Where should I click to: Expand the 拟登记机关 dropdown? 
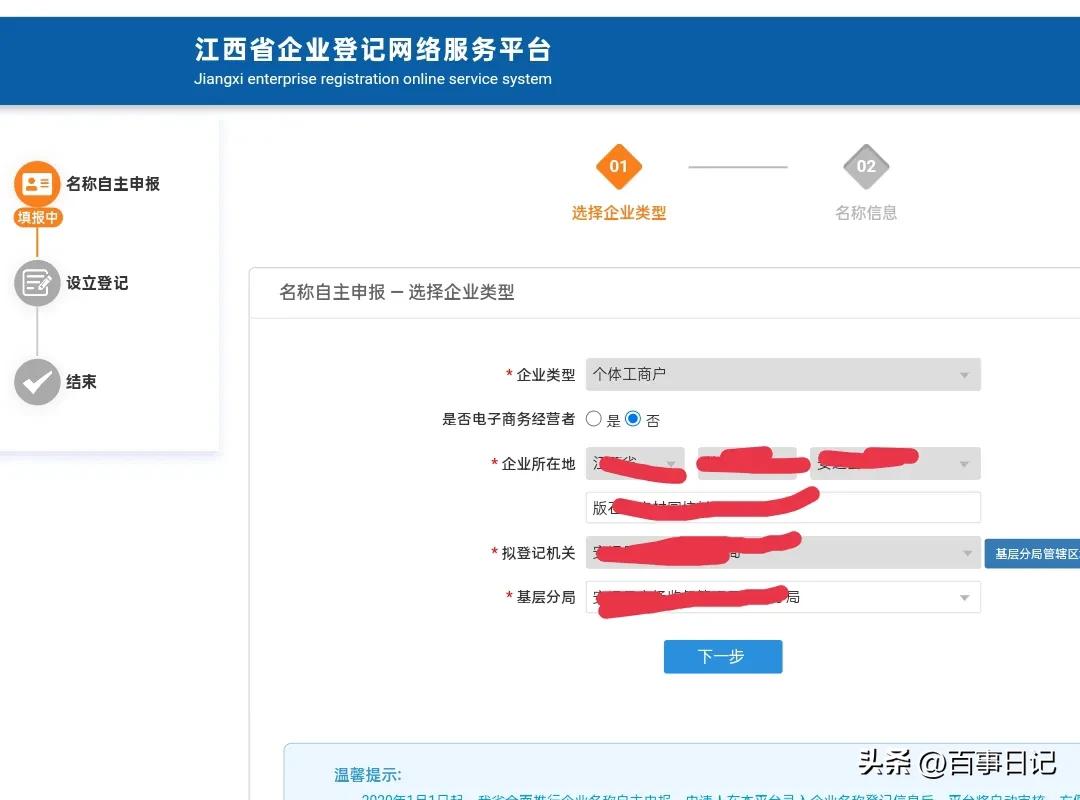click(x=782, y=552)
